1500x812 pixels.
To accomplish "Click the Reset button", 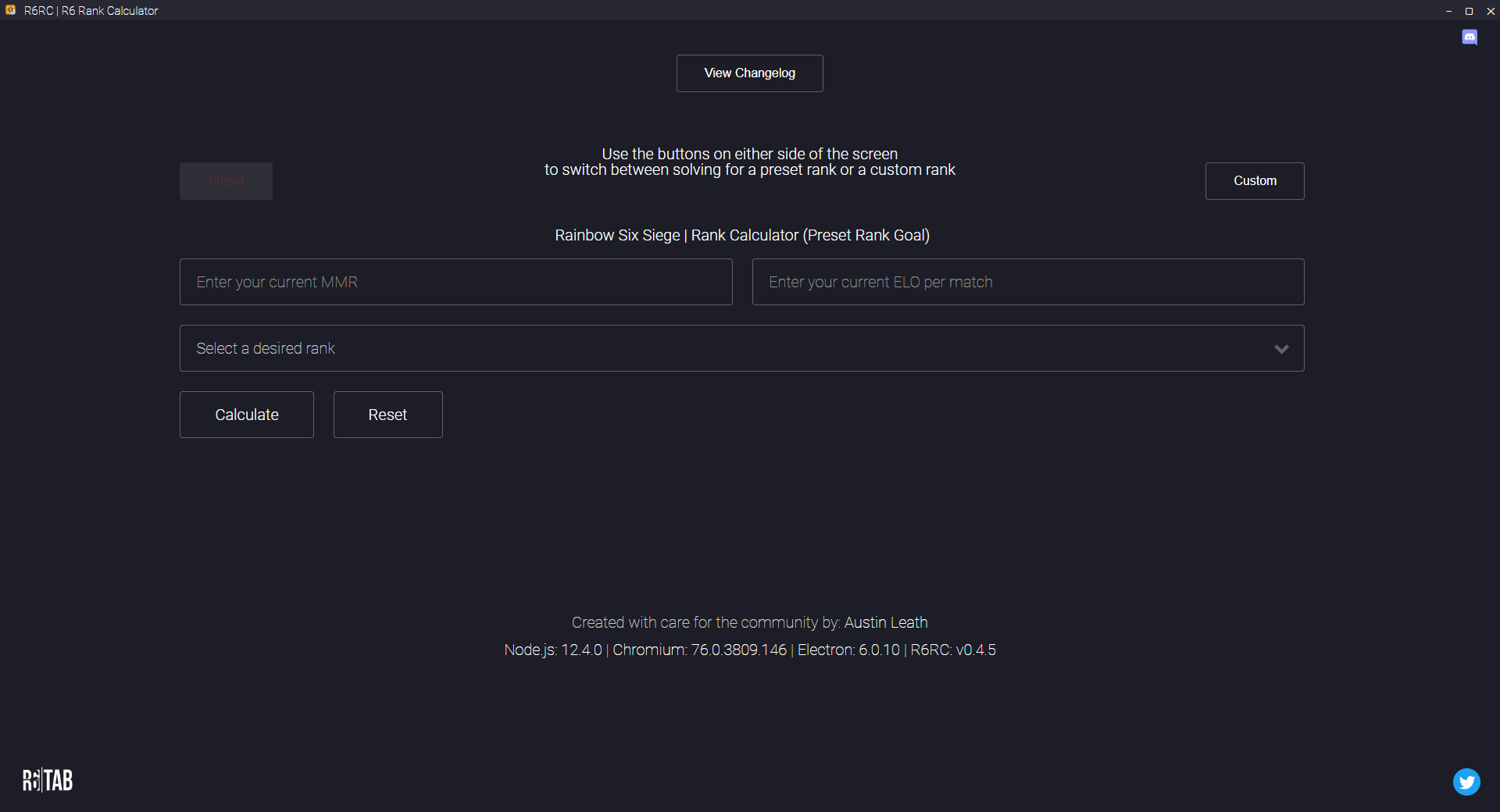I will (387, 415).
